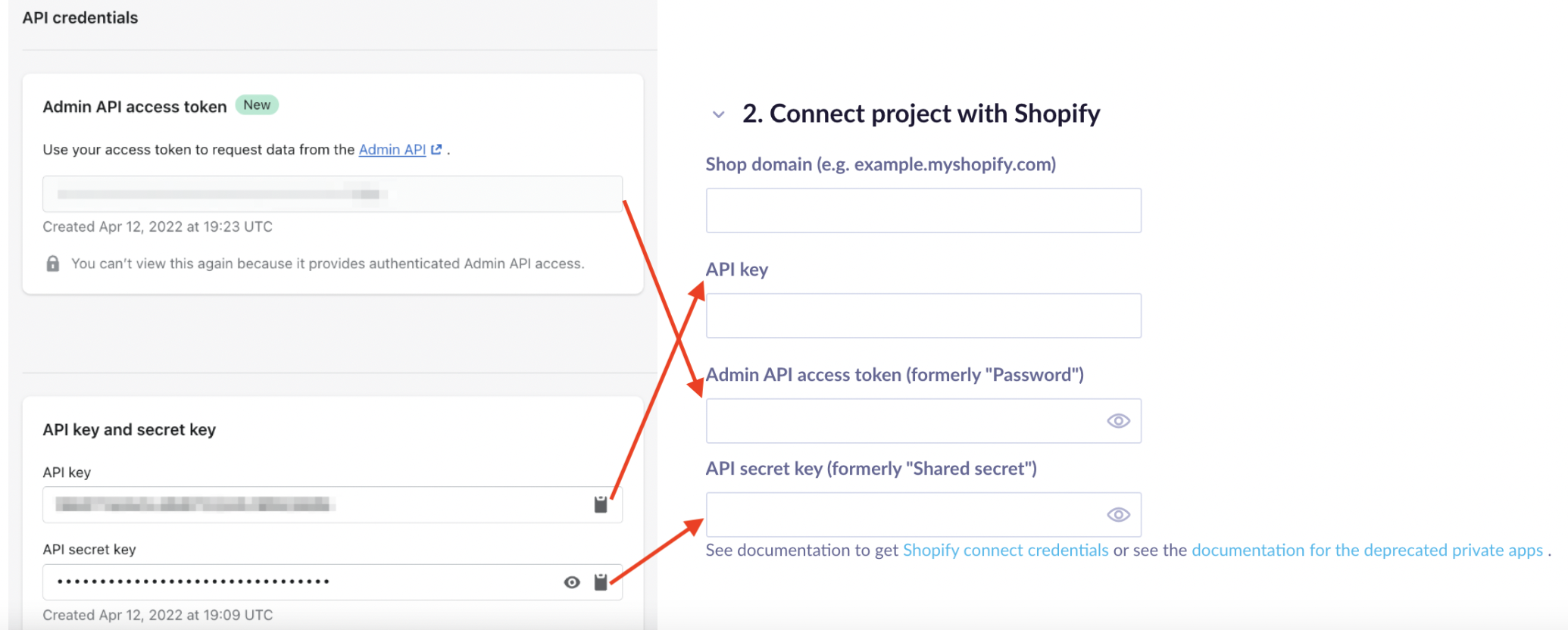Viewport: 1568px width, 630px height.
Task: Open documentation for the deprecated private apps
Action: [x=1367, y=550]
